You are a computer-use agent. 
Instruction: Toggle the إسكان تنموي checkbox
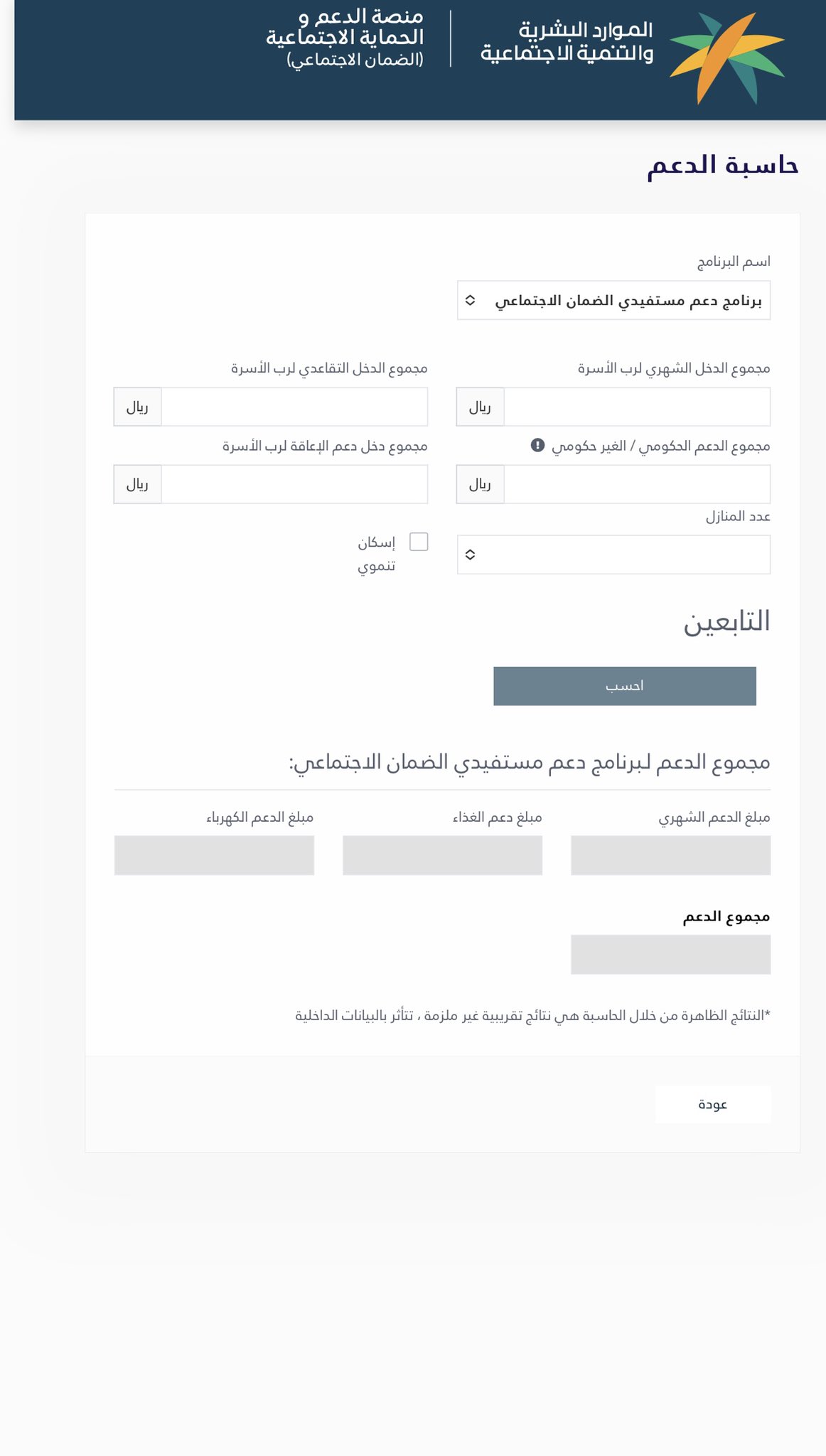tap(419, 542)
